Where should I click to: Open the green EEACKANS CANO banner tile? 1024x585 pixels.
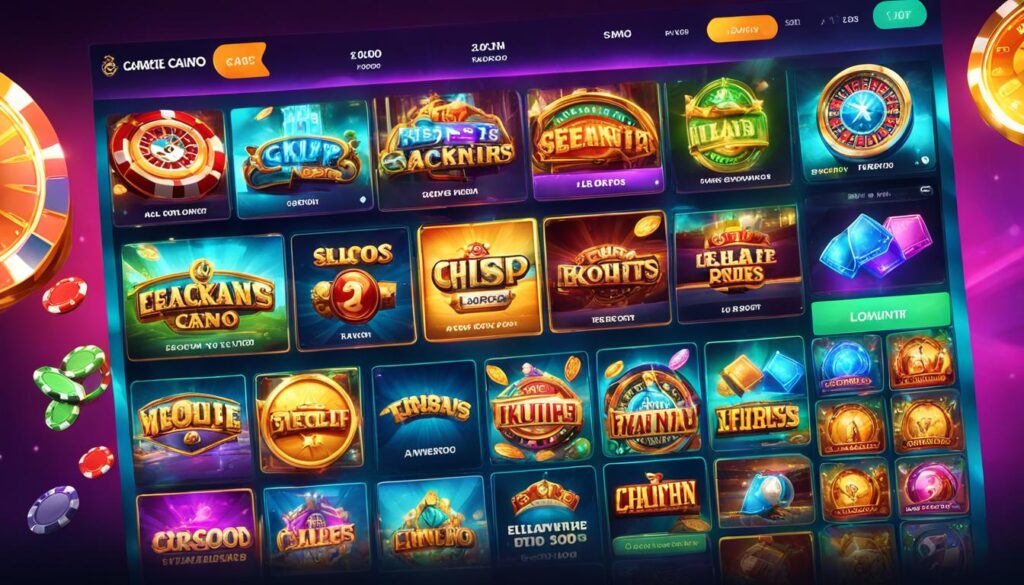[x=205, y=298]
